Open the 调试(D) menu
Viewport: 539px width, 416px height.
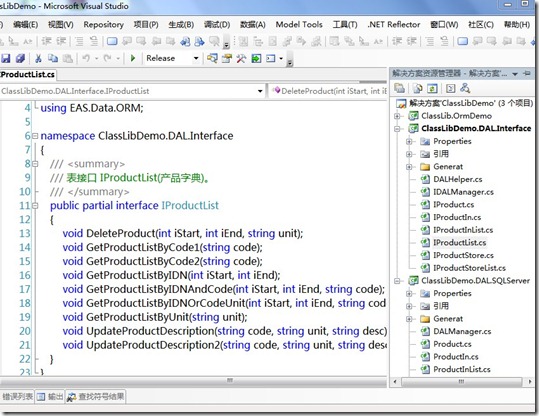click(217, 25)
